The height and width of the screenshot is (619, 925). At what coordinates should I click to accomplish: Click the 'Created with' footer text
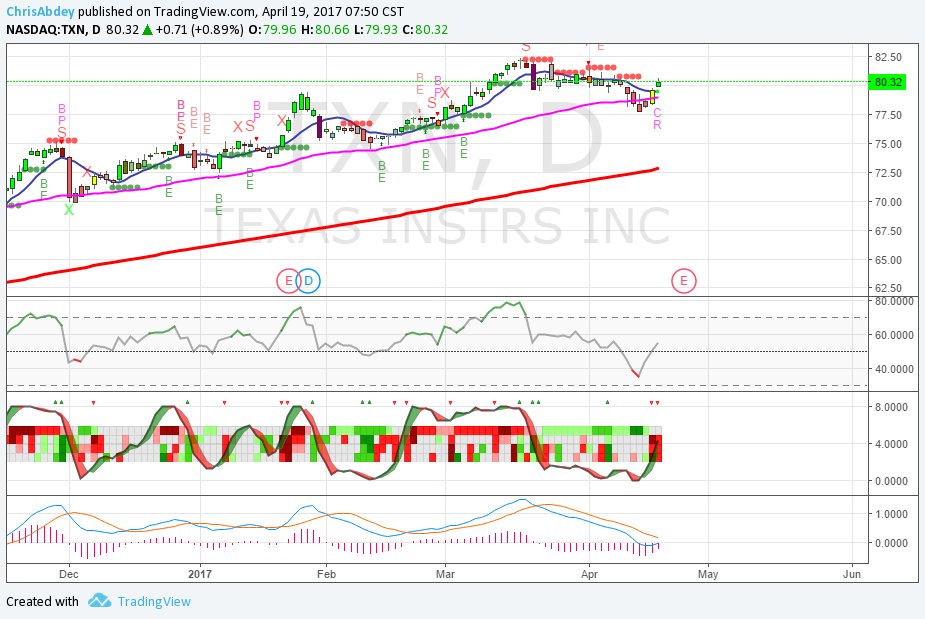pos(42,601)
